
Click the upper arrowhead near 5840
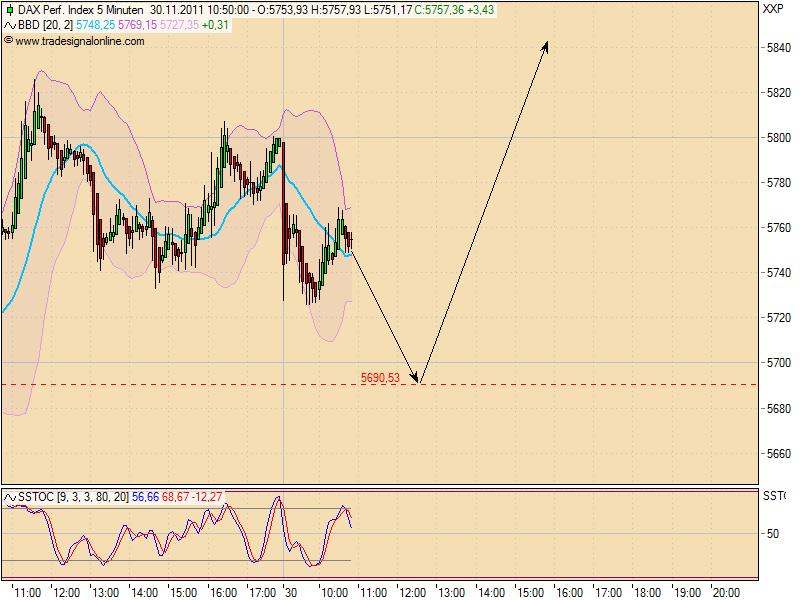point(545,47)
